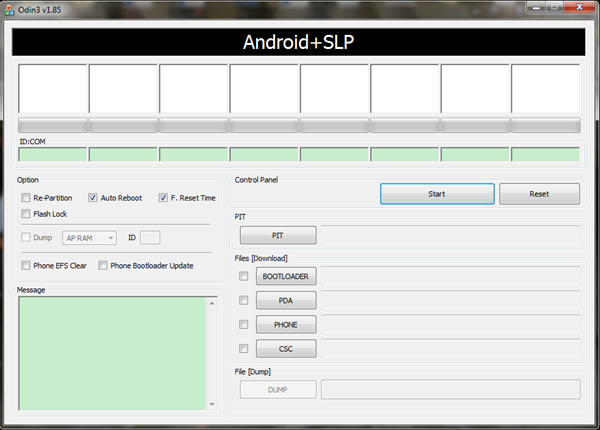600x430 pixels.
Task: Click the last ID:COM port slot
Action: (546, 155)
